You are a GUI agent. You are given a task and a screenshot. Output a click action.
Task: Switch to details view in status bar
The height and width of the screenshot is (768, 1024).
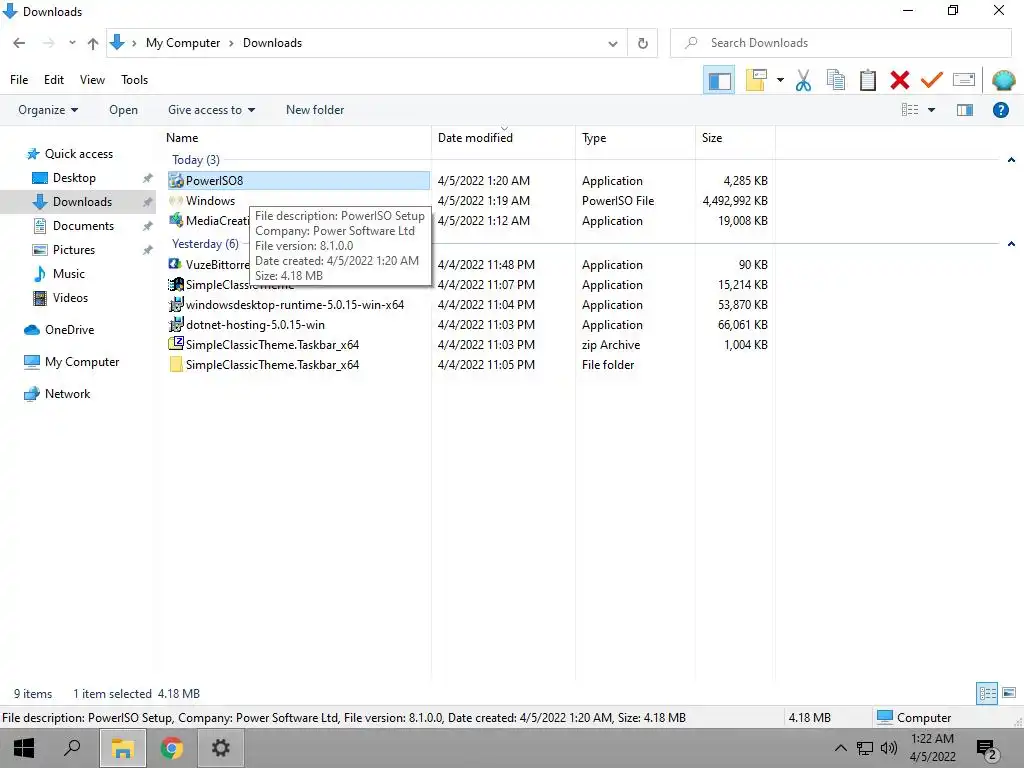click(986, 693)
